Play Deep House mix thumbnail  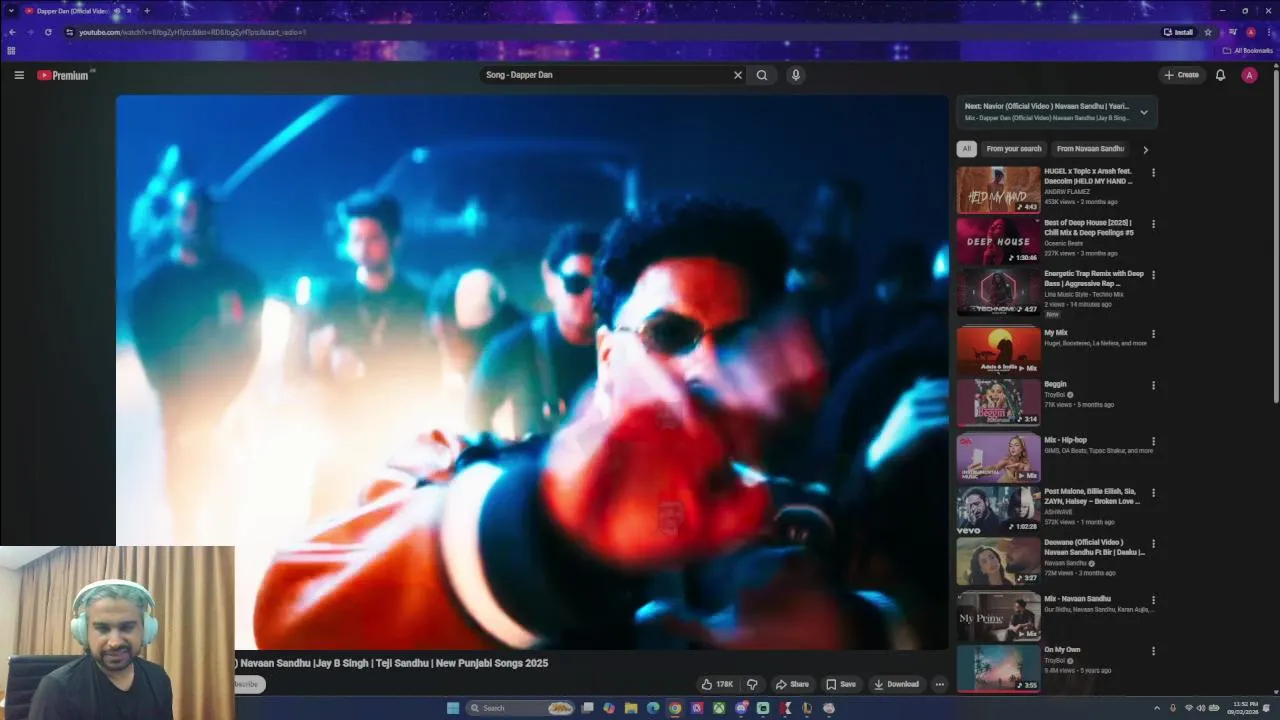998,240
